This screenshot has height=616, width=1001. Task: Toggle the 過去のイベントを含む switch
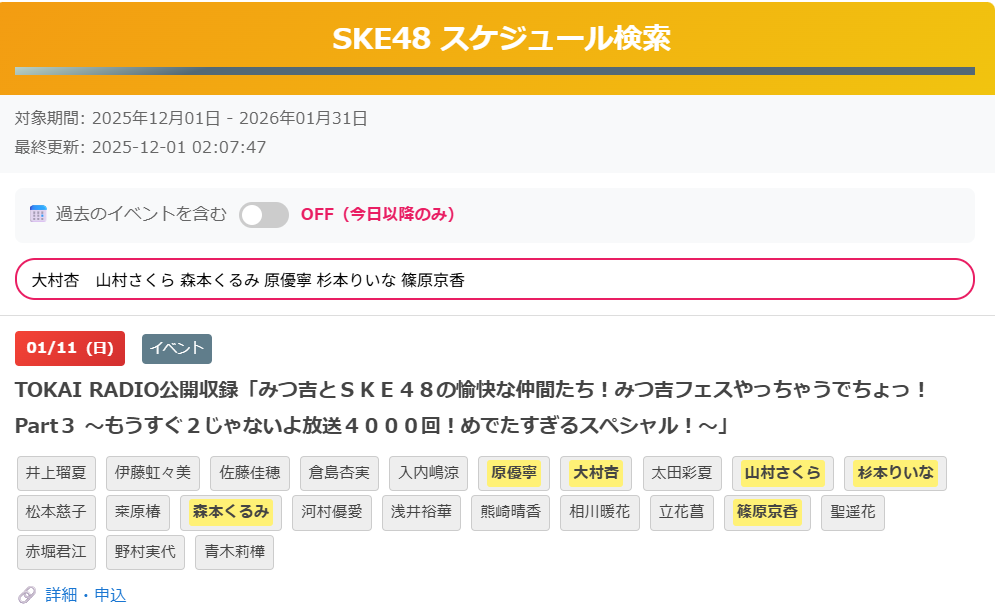click(x=264, y=214)
